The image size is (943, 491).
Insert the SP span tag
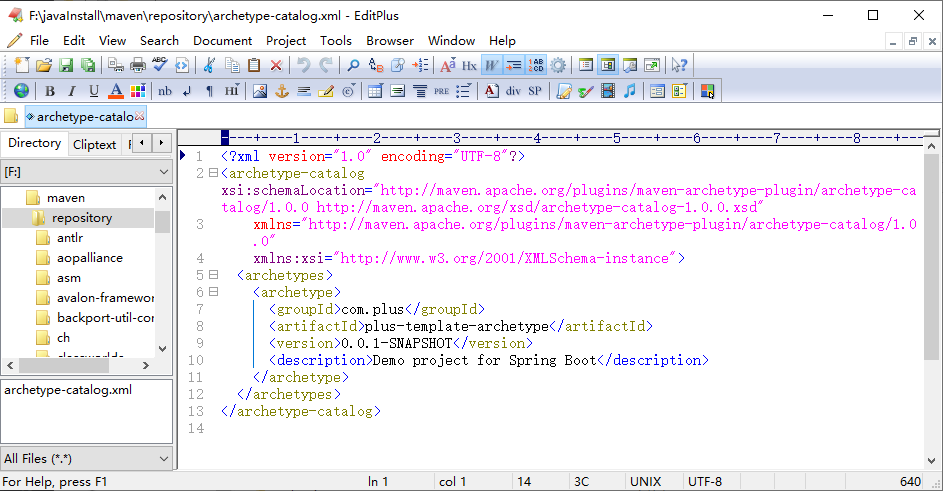[x=535, y=91]
